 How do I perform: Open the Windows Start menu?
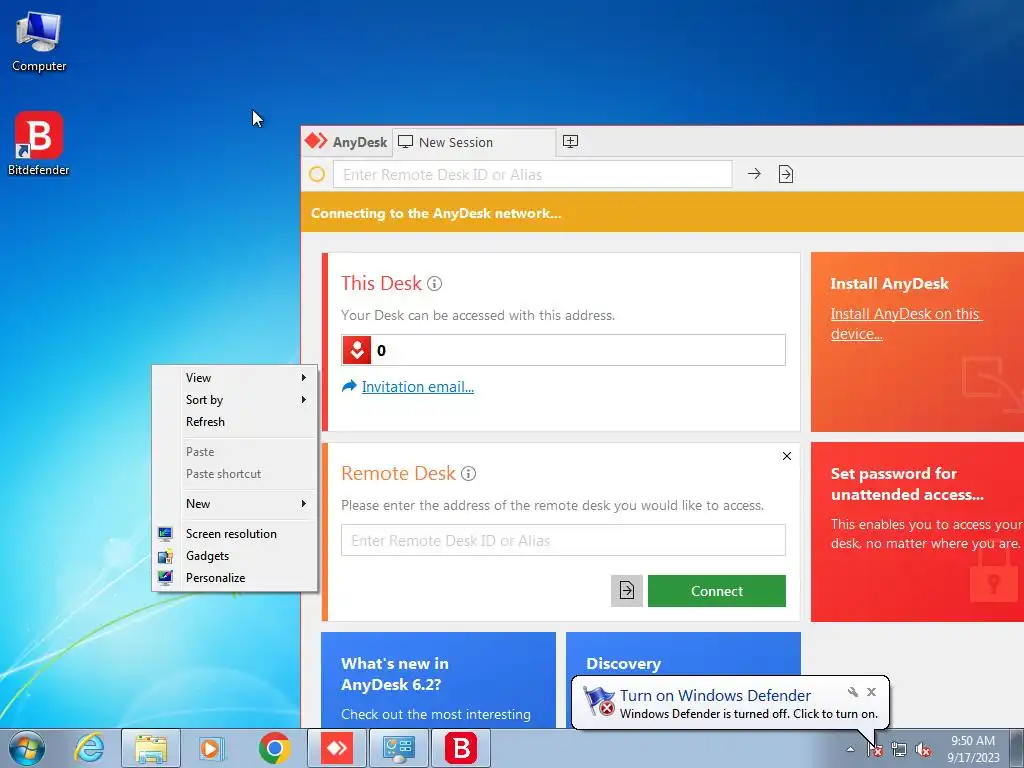point(27,748)
